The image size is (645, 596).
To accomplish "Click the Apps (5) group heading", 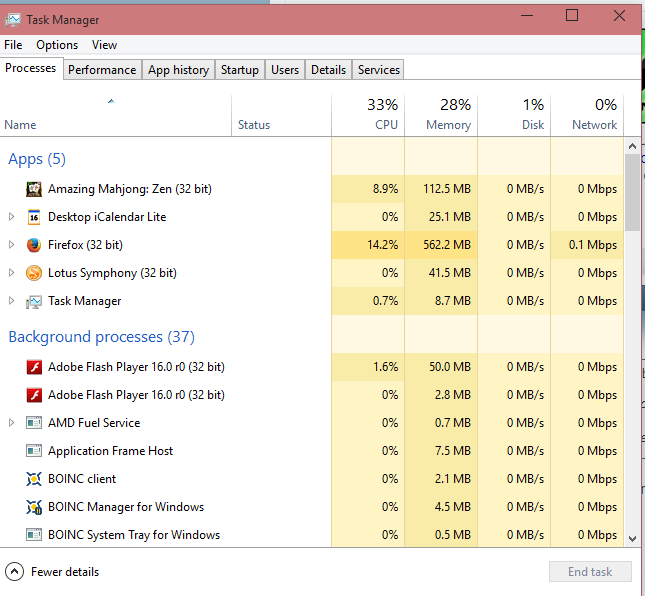I will pyautogui.click(x=37, y=159).
